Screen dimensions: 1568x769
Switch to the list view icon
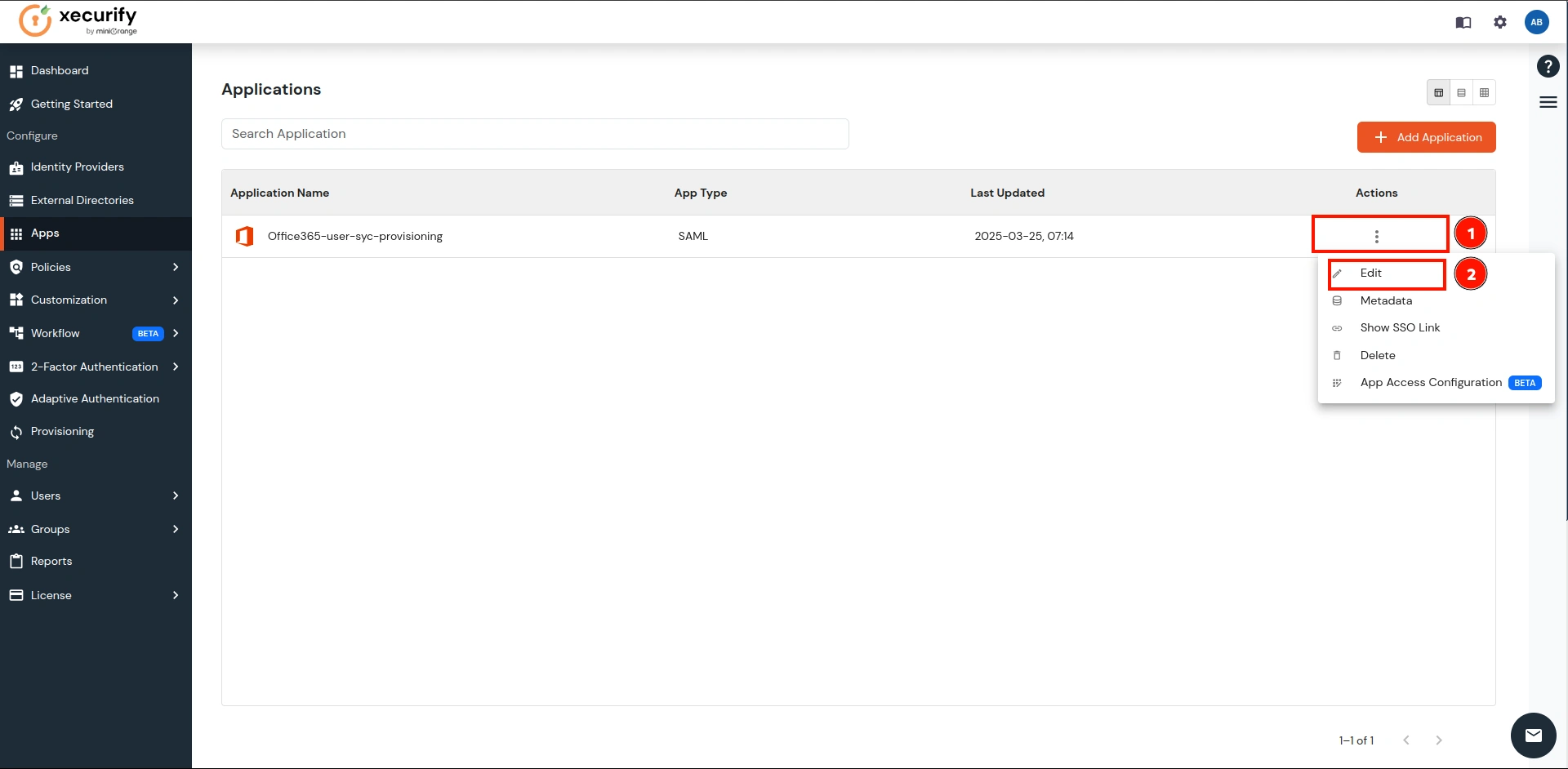point(1462,92)
